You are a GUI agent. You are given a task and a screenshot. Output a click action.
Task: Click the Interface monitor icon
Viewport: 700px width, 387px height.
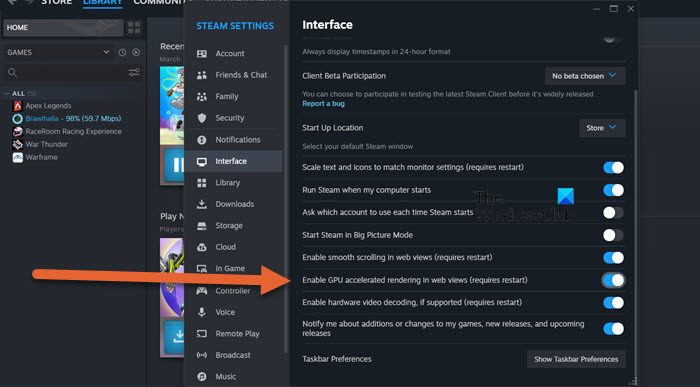click(202, 161)
